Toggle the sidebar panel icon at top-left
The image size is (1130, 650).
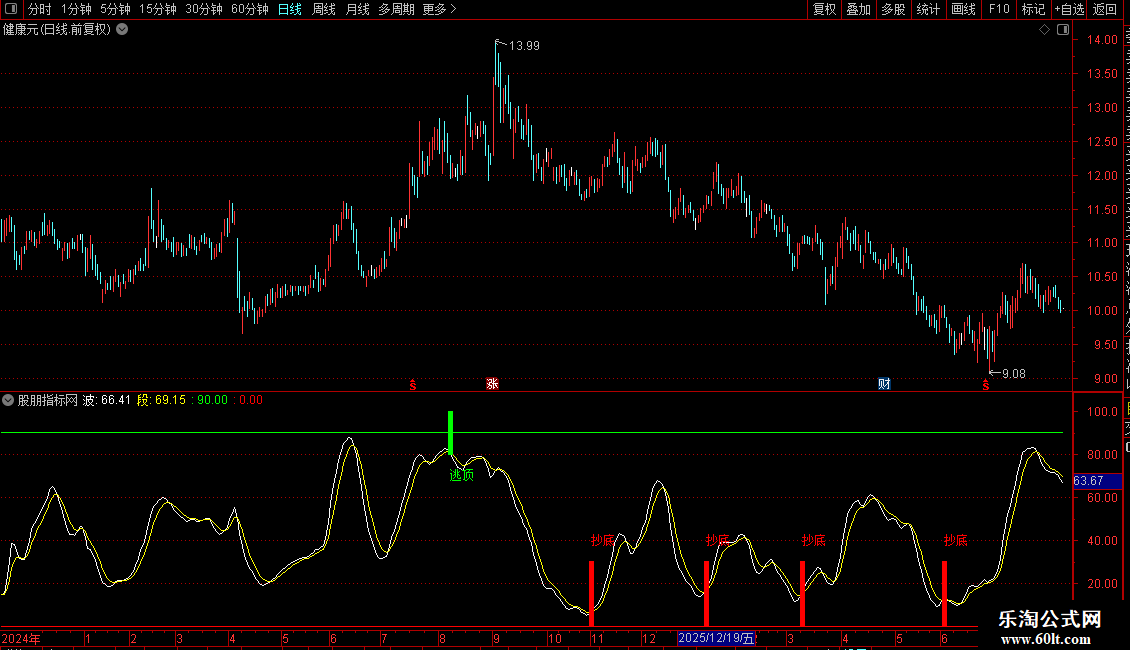[x=11, y=9]
